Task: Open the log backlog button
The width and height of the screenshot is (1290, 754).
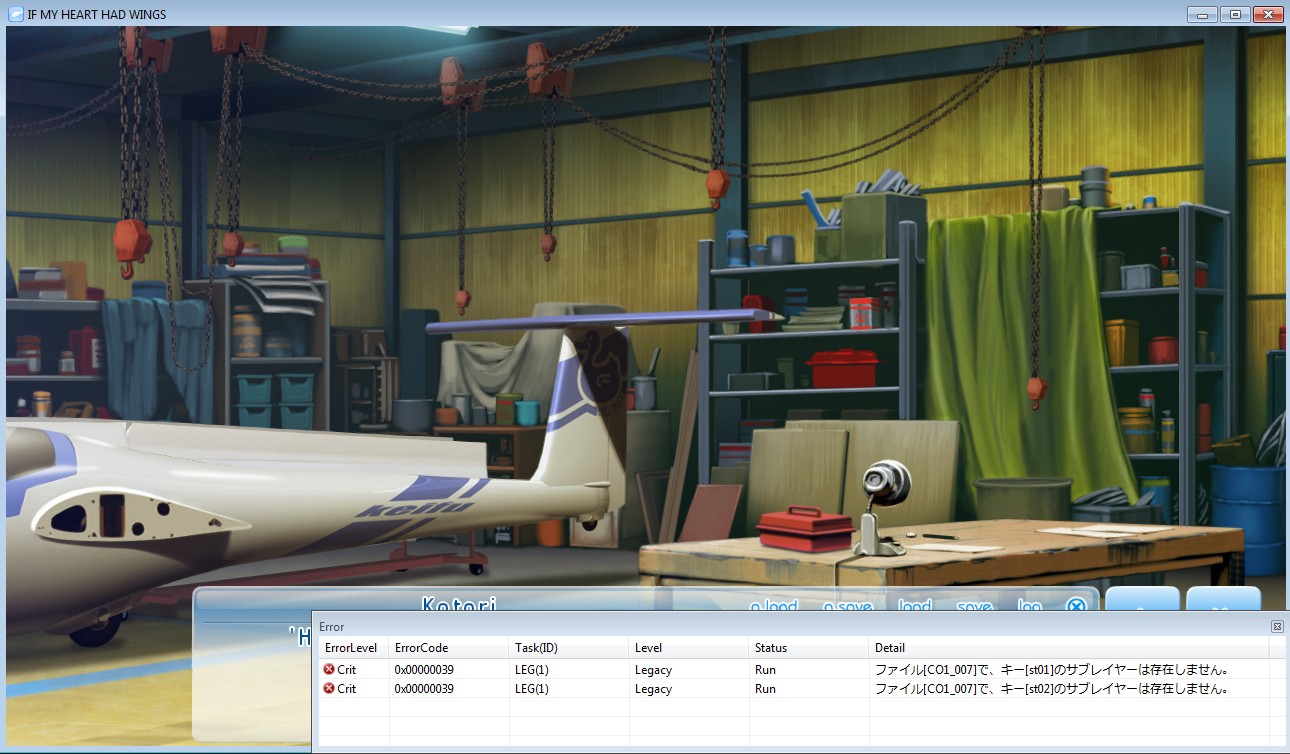Action: [1030, 605]
